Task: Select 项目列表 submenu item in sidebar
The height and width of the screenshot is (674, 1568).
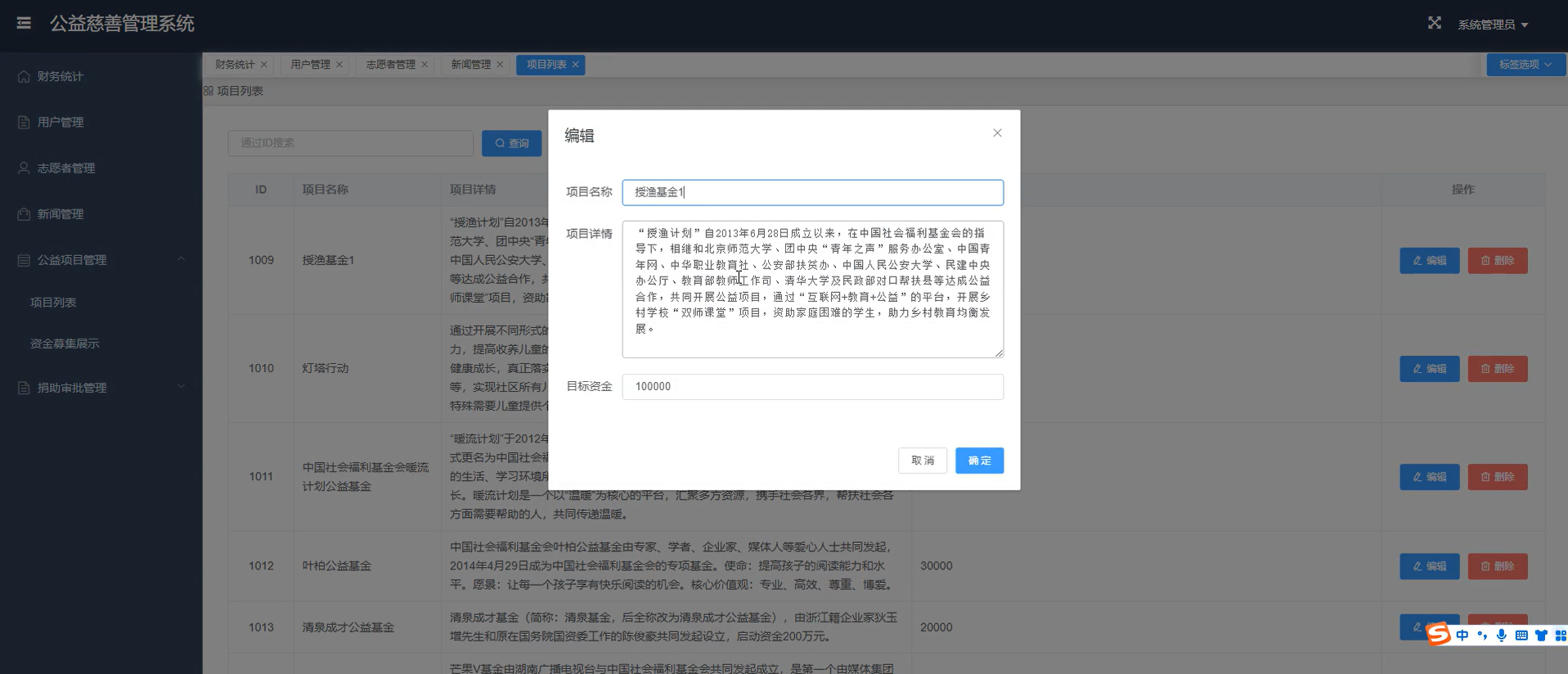Action: pyautogui.click(x=53, y=303)
